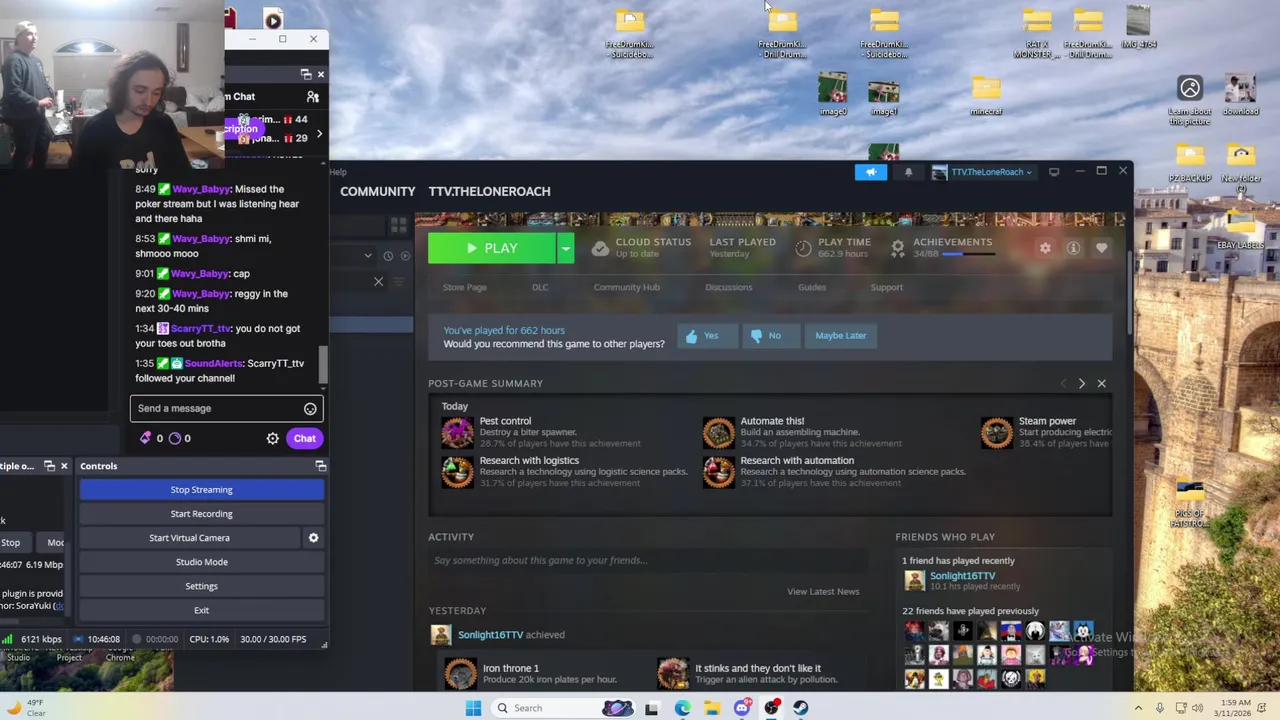Open Research with logistics achievement icon
Viewport: 1280px width, 720px height.
(457, 471)
